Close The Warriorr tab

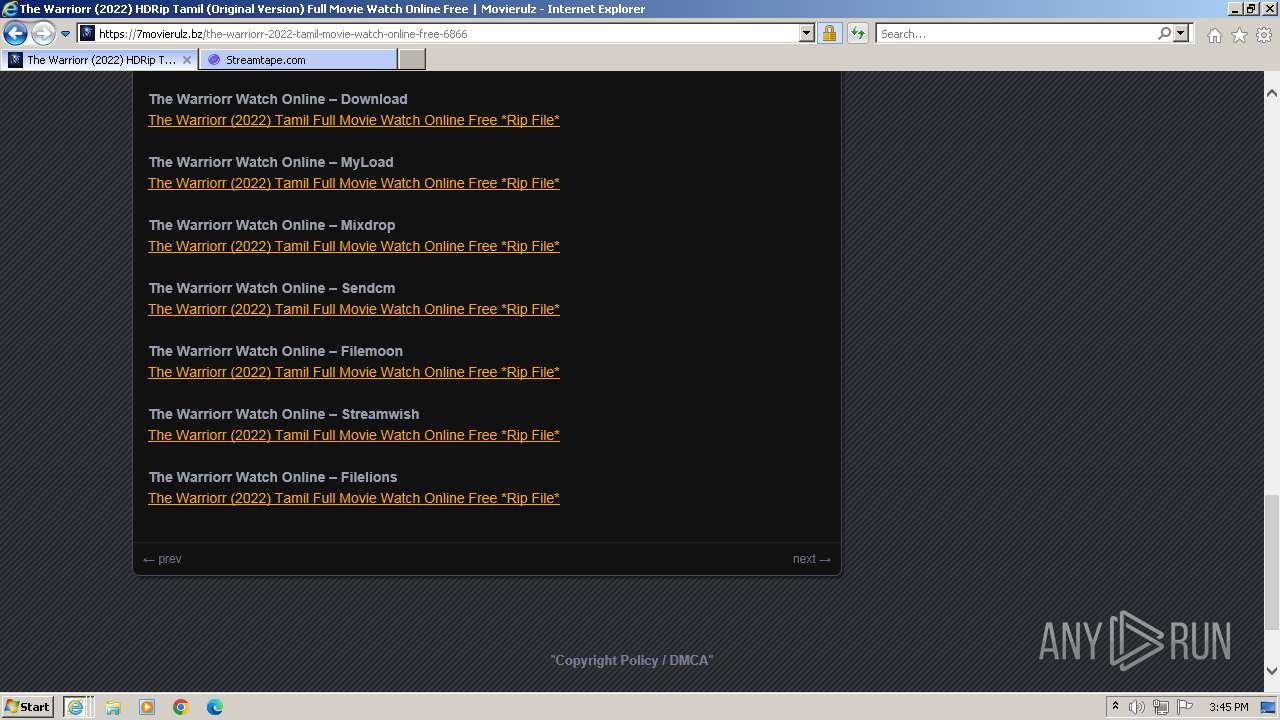[187, 60]
